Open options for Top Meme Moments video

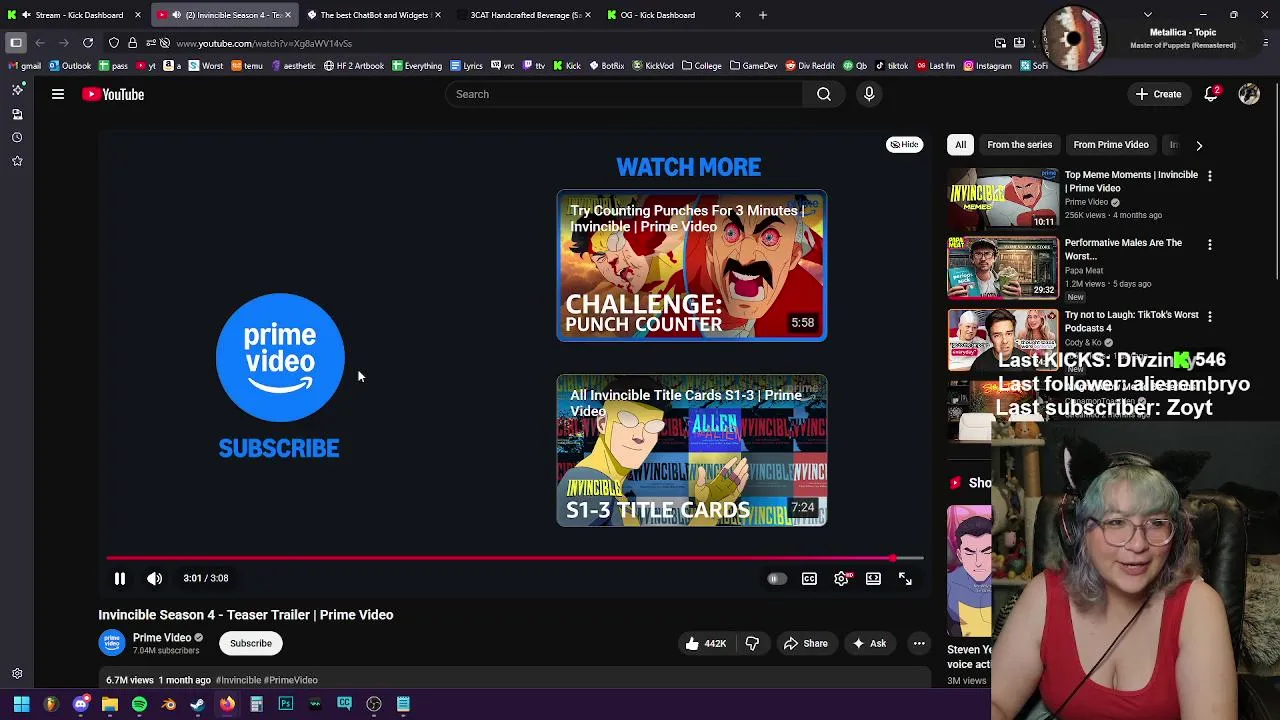[1210, 176]
